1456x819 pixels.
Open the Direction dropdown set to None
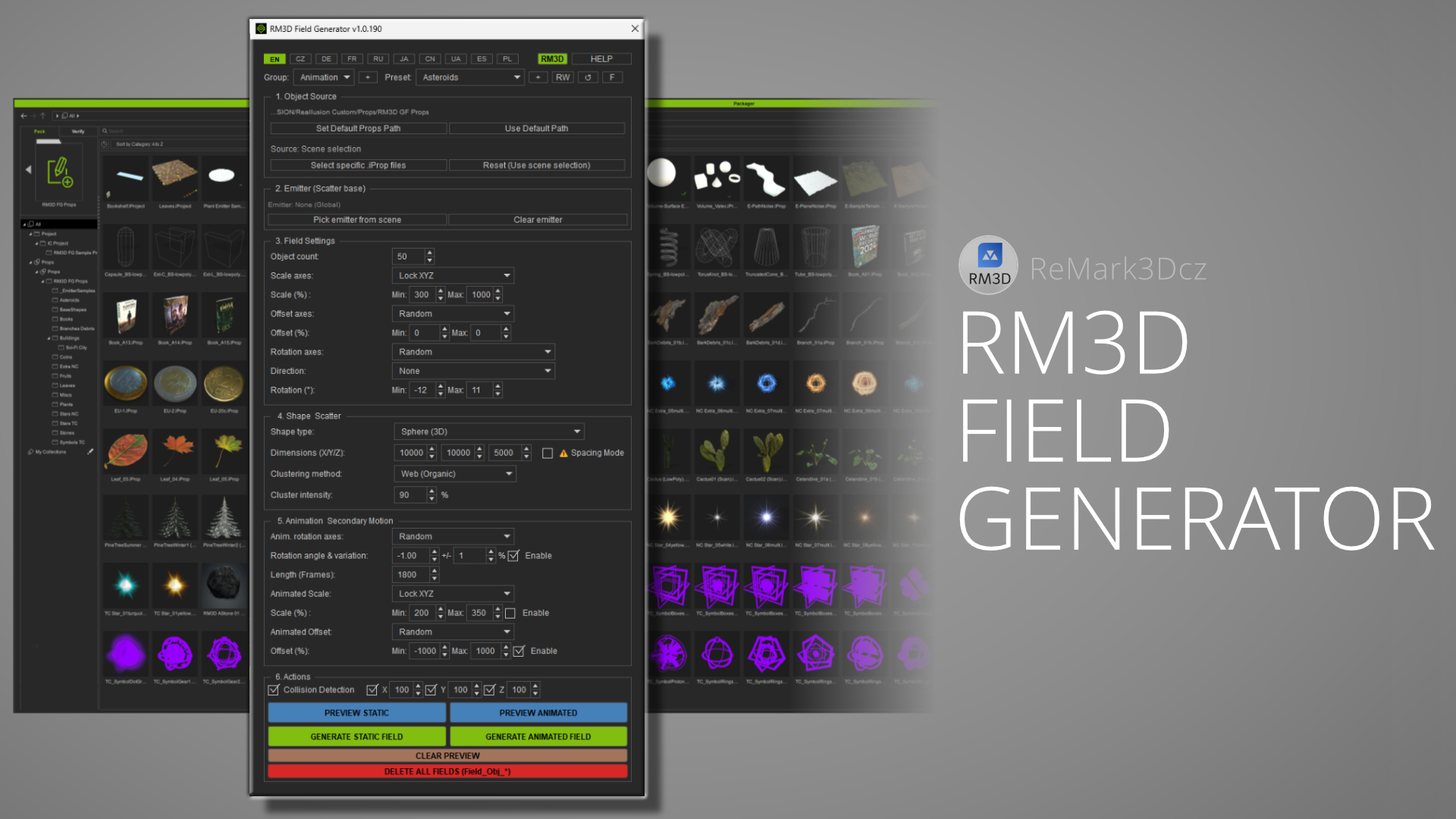point(473,372)
